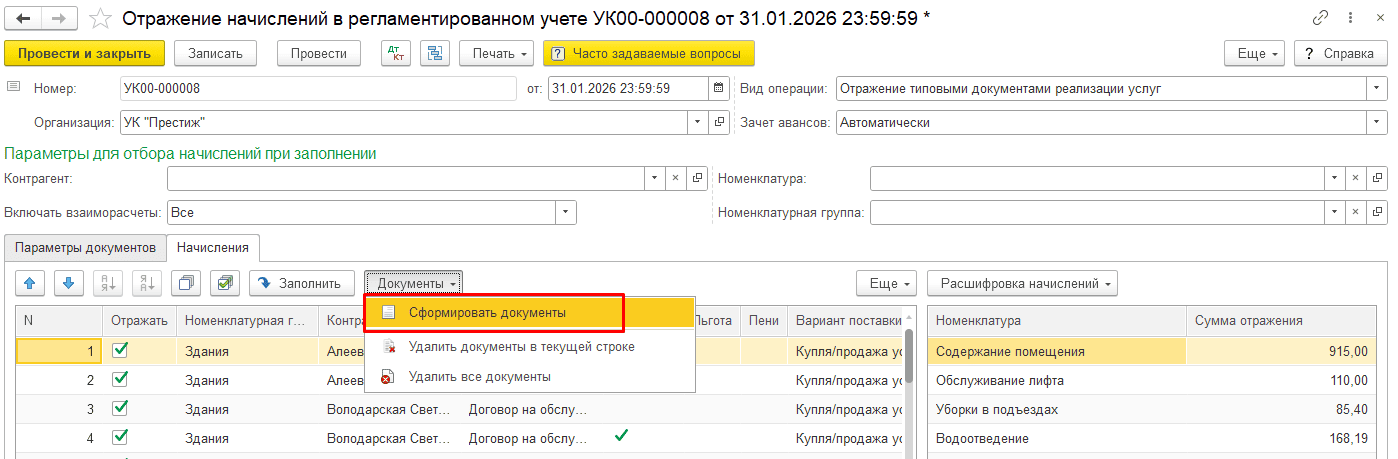This screenshot has width=1398, height=459.
Task: Expand the Вид операции dropdown
Action: [1377, 89]
